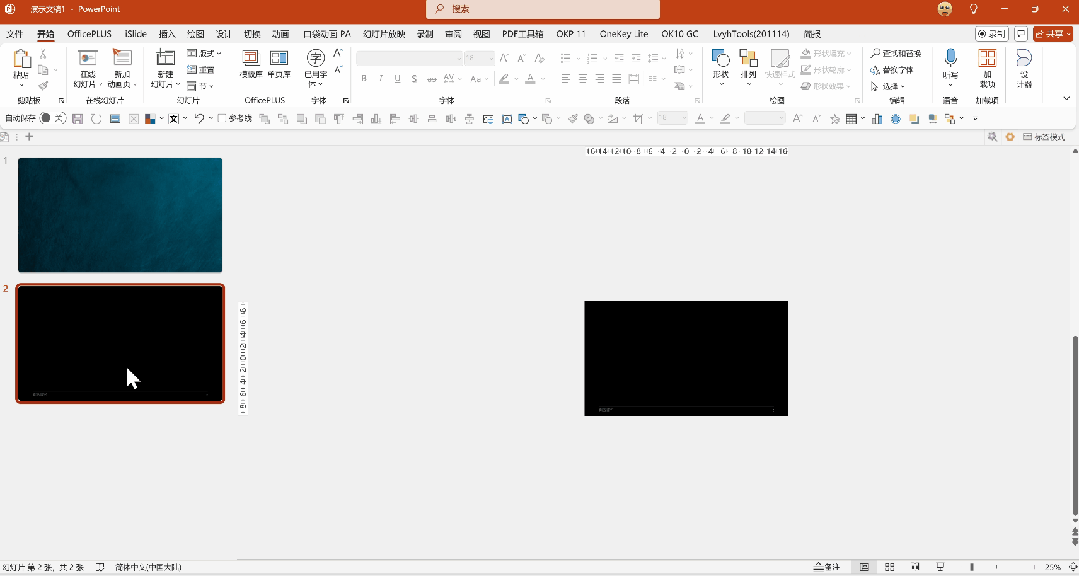Image resolution: width=1079 pixels, height=576 pixels.
Task: Click the comments speech-bubble button at top right
Action: point(1021,34)
